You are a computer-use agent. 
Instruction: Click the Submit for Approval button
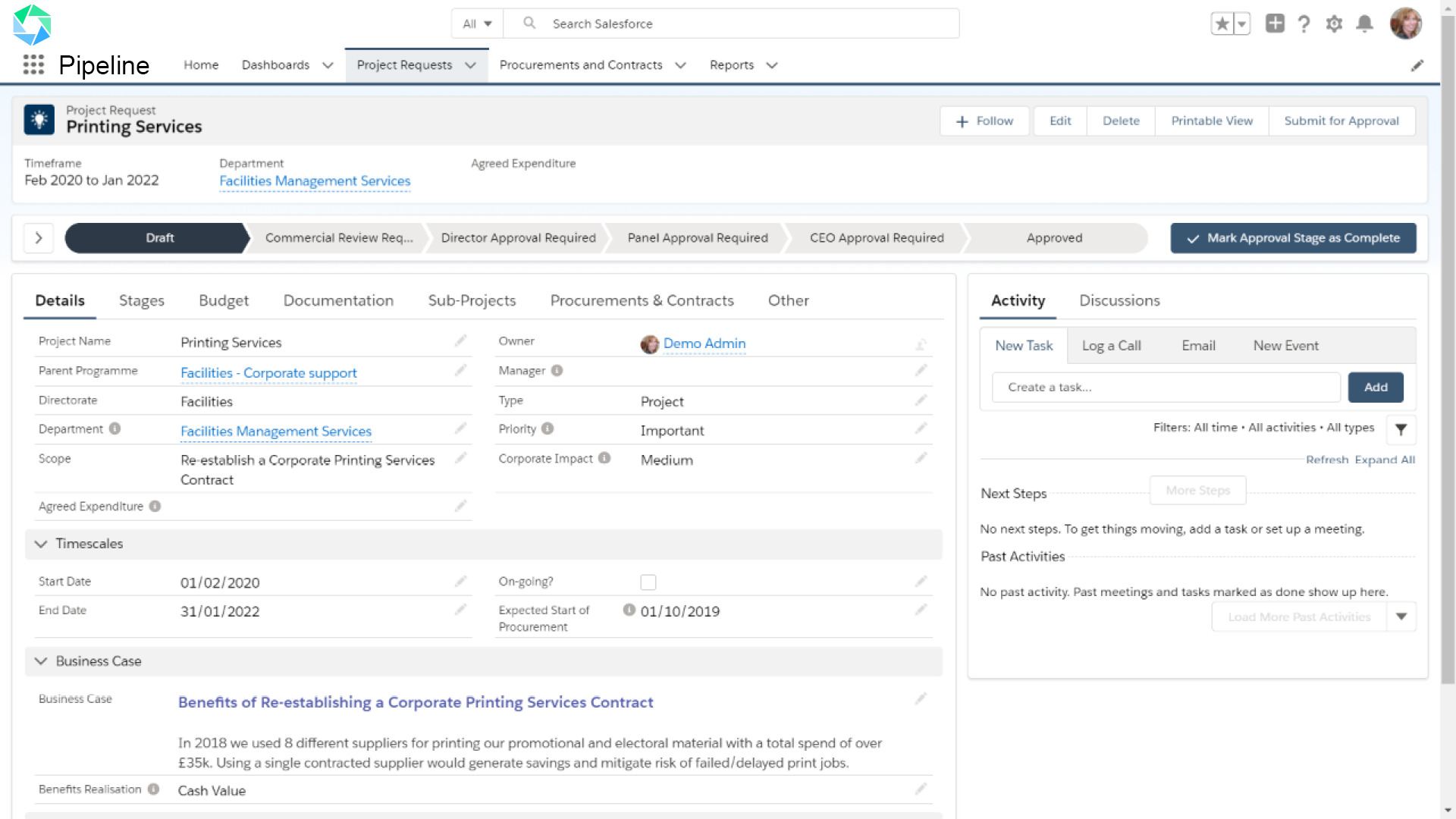click(x=1341, y=121)
